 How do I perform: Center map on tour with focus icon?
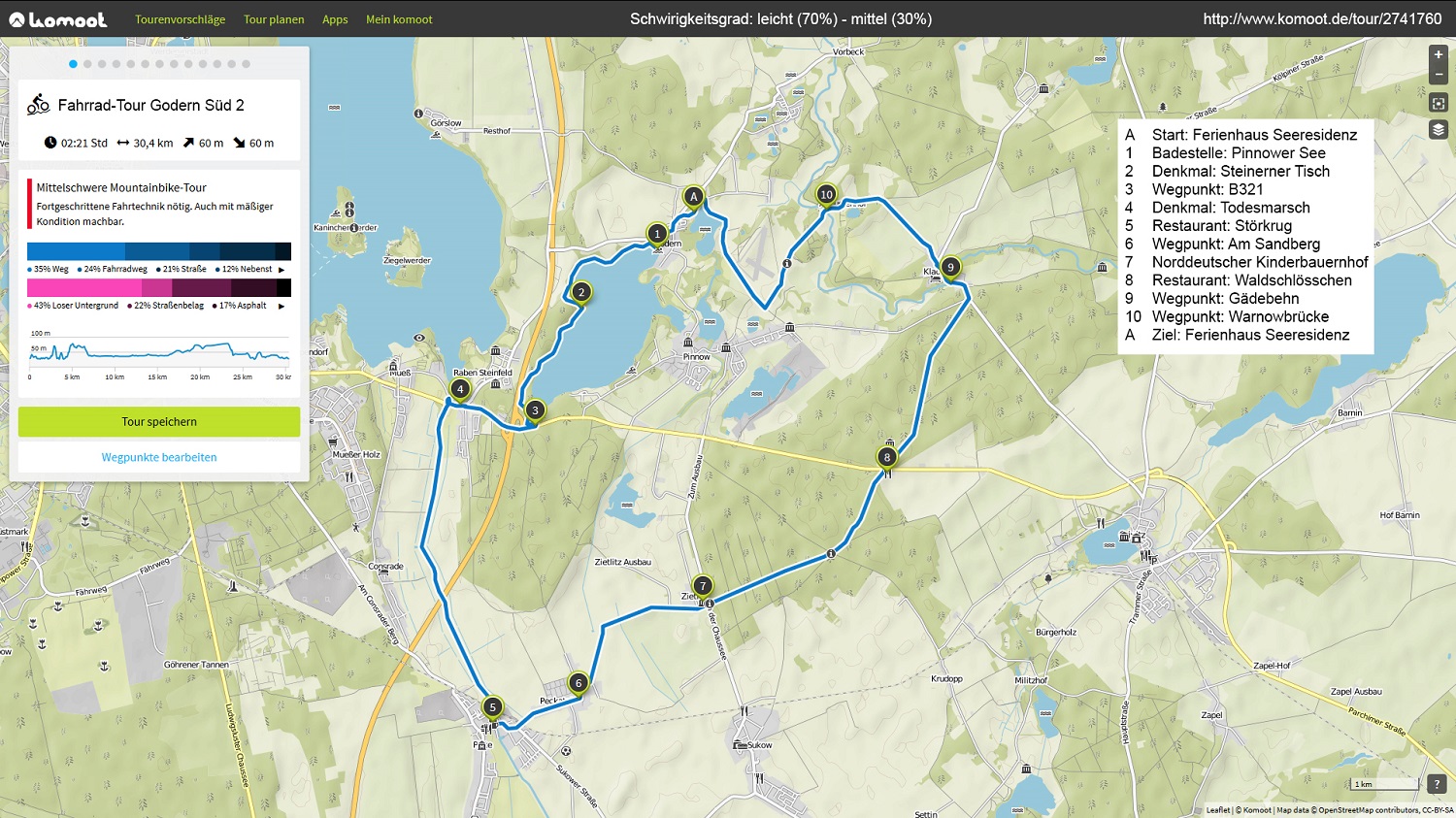pyautogui.click(x=1439, y=103)
